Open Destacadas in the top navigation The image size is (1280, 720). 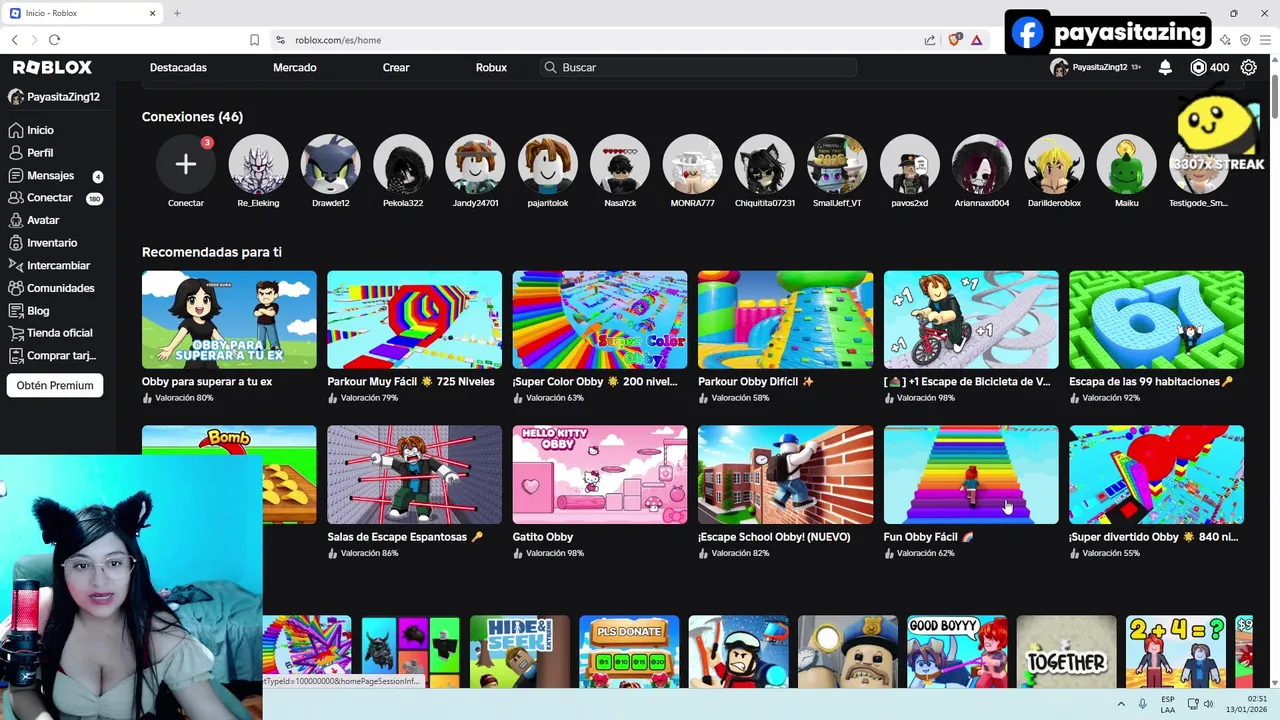point(178,67)
